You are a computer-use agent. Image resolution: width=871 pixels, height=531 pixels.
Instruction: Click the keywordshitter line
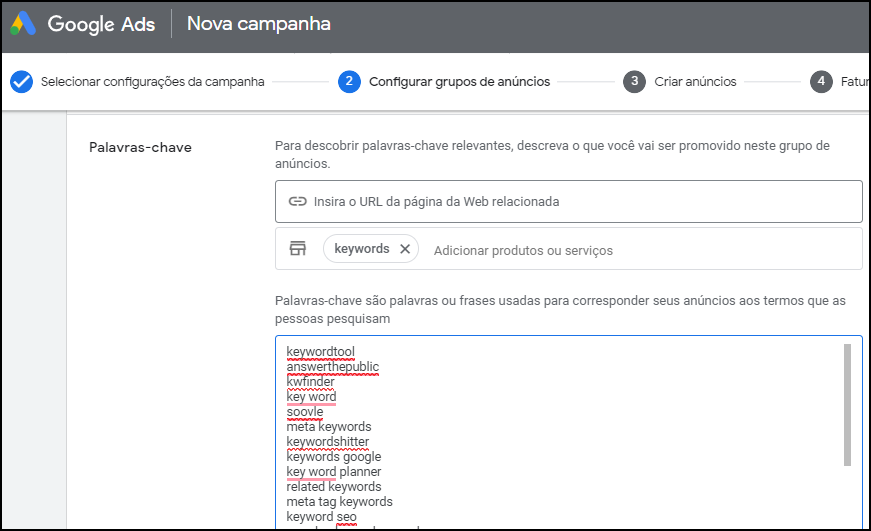click(x=328, y=442)
